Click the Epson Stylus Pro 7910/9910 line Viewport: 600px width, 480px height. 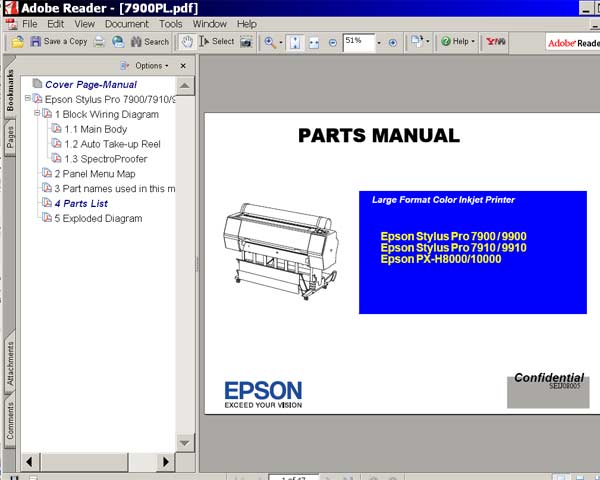click(453, 248)
